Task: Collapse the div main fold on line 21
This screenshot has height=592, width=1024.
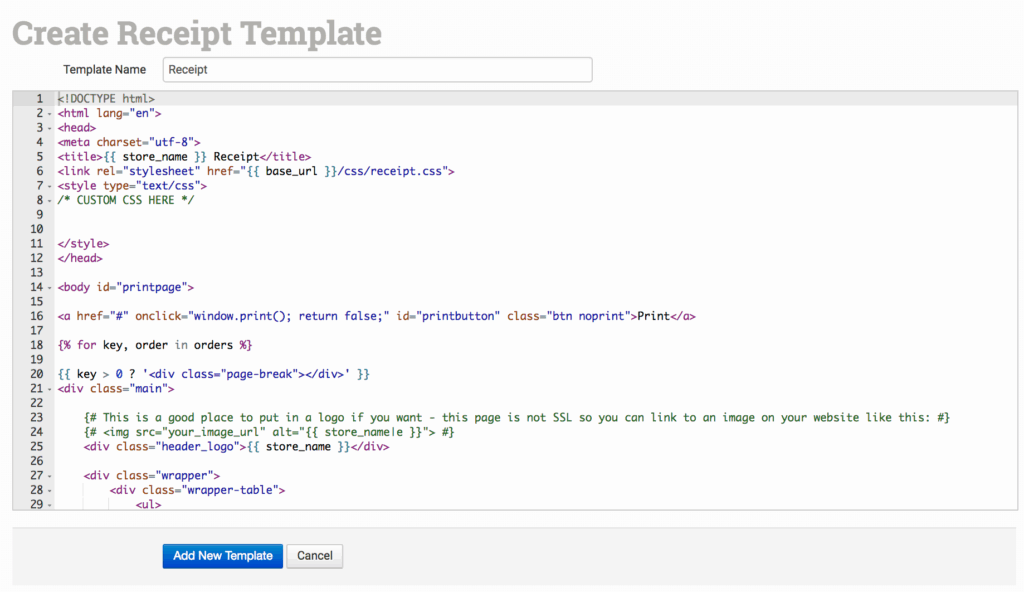Action: 50,389
